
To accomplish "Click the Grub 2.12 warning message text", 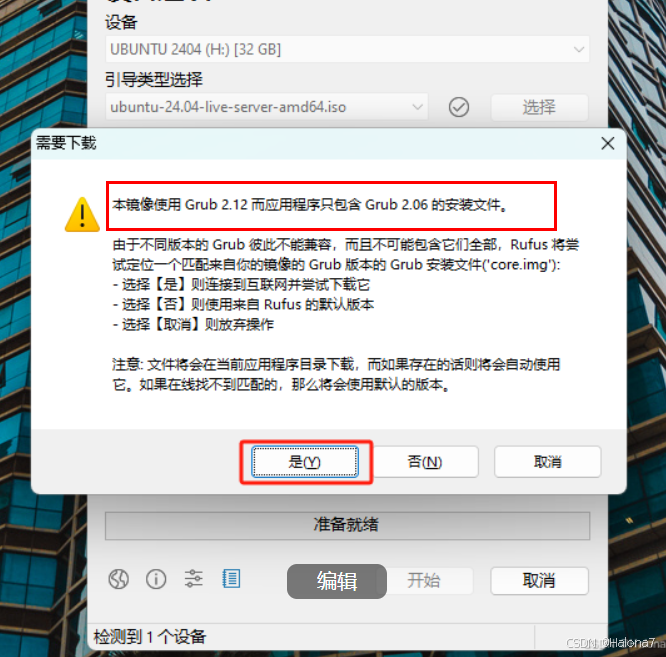I will [310, 205].
